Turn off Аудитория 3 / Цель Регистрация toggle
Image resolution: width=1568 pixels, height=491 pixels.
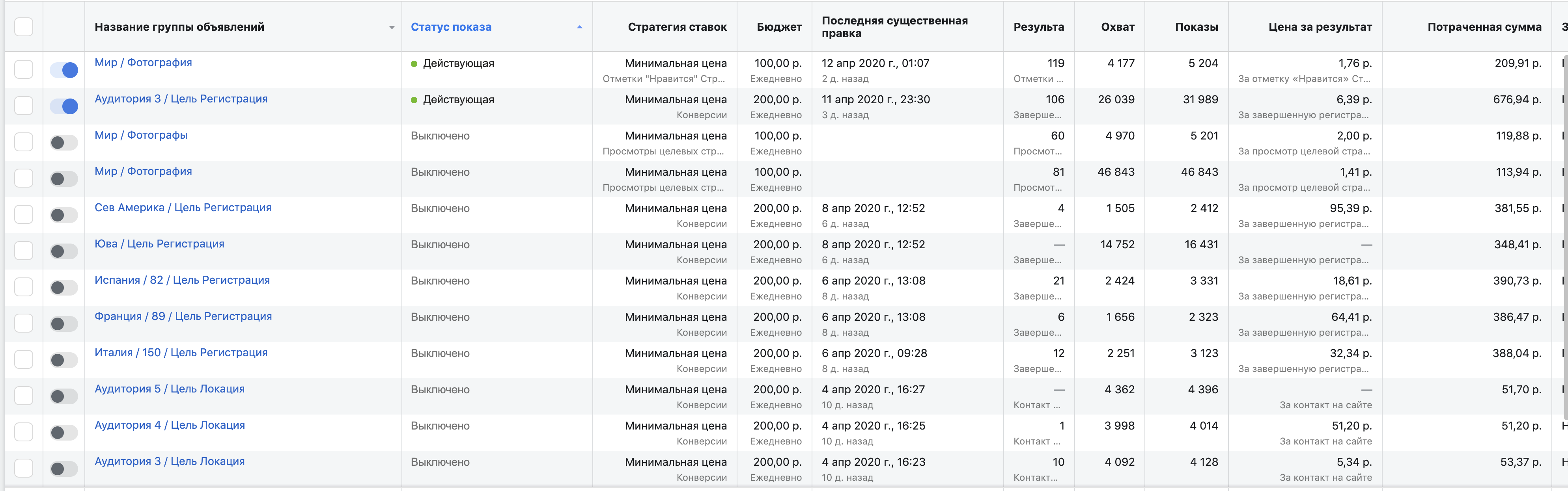(x=64, y=106)
